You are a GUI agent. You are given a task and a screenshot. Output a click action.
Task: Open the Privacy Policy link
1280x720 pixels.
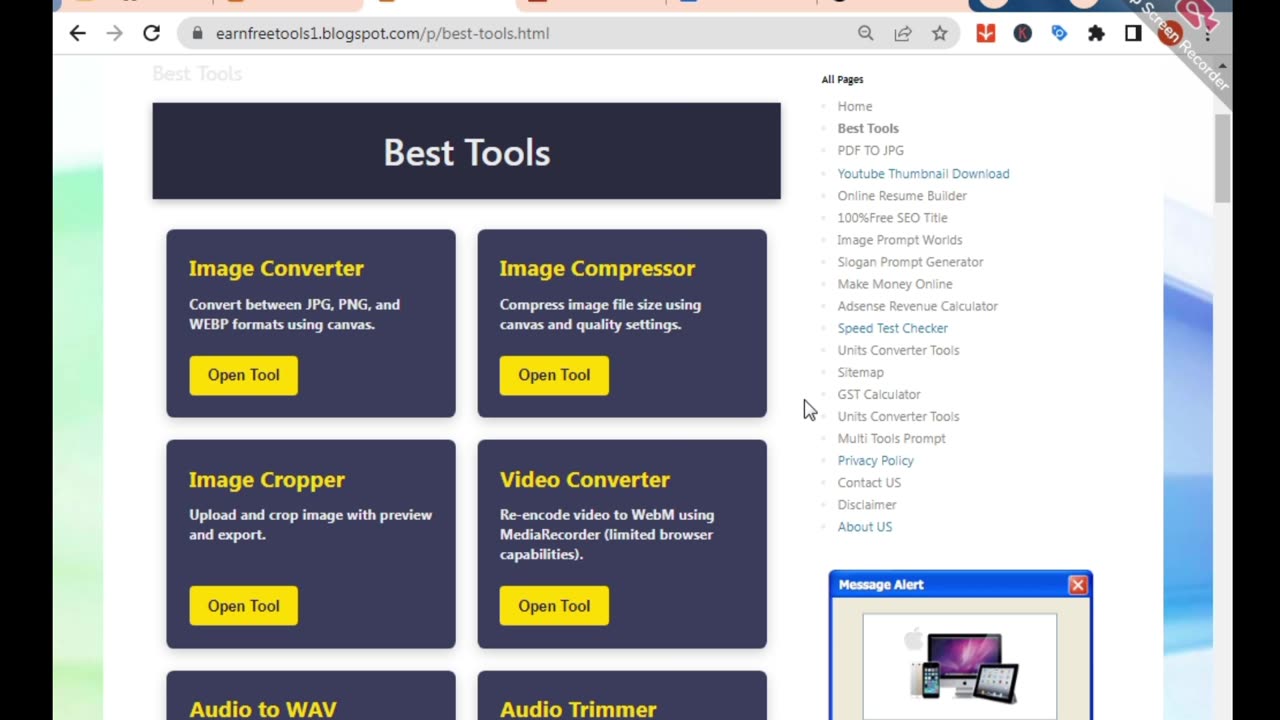[875, 461]
